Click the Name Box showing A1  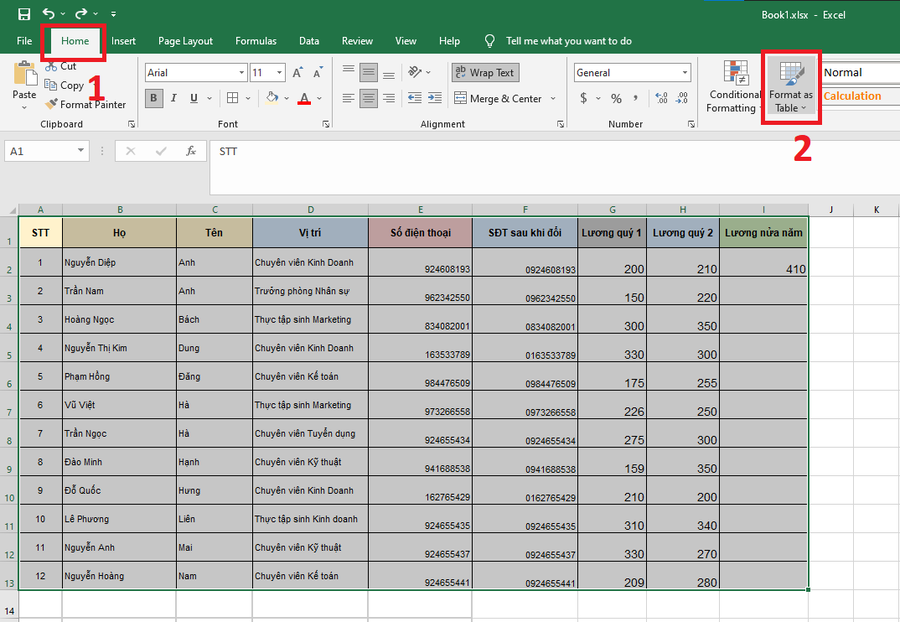(41, 151)
